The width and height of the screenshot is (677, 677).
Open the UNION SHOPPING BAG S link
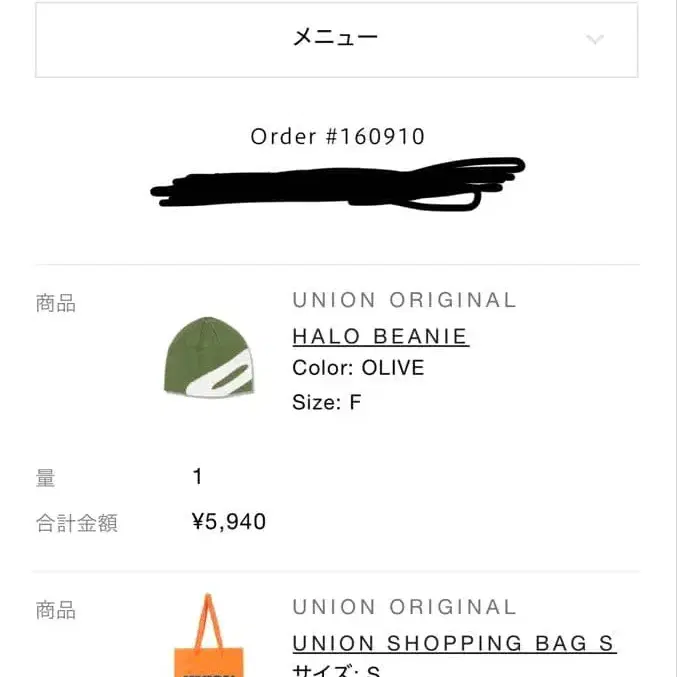tap(453, 643)
